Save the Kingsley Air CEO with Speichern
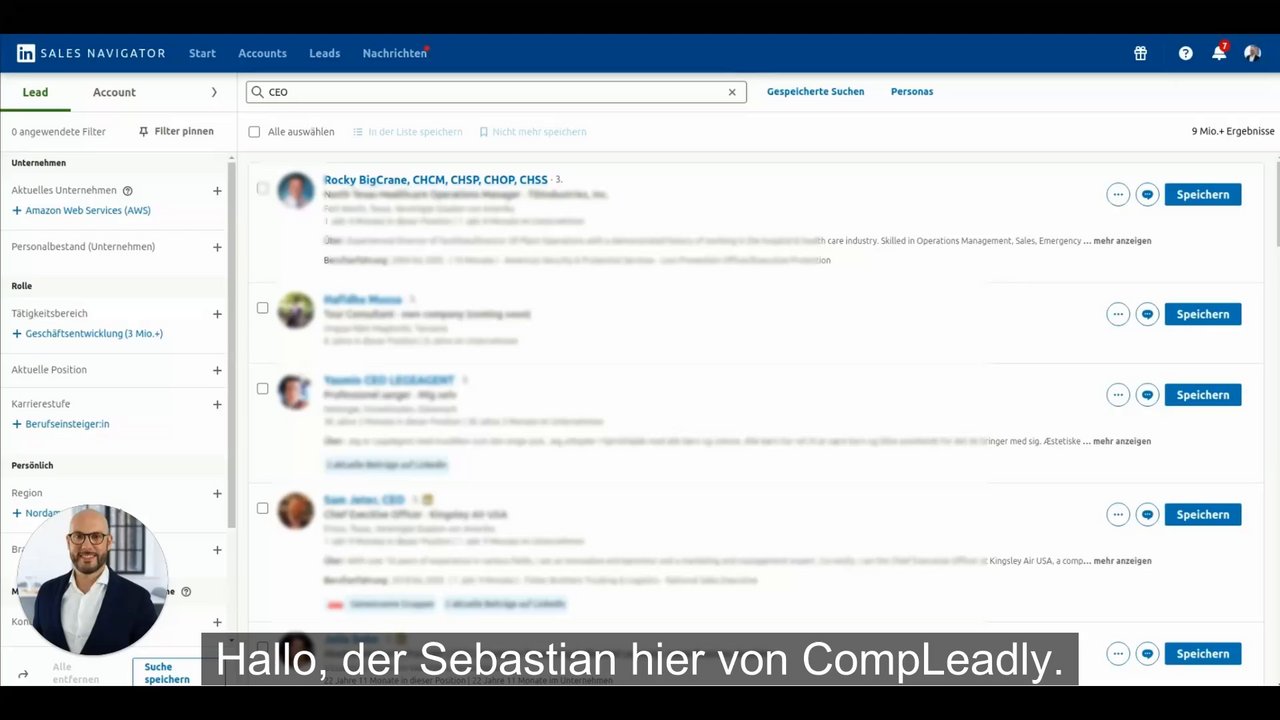Image resolution: width=1280 pixels, height=720 pixels. coord(1203,514)
